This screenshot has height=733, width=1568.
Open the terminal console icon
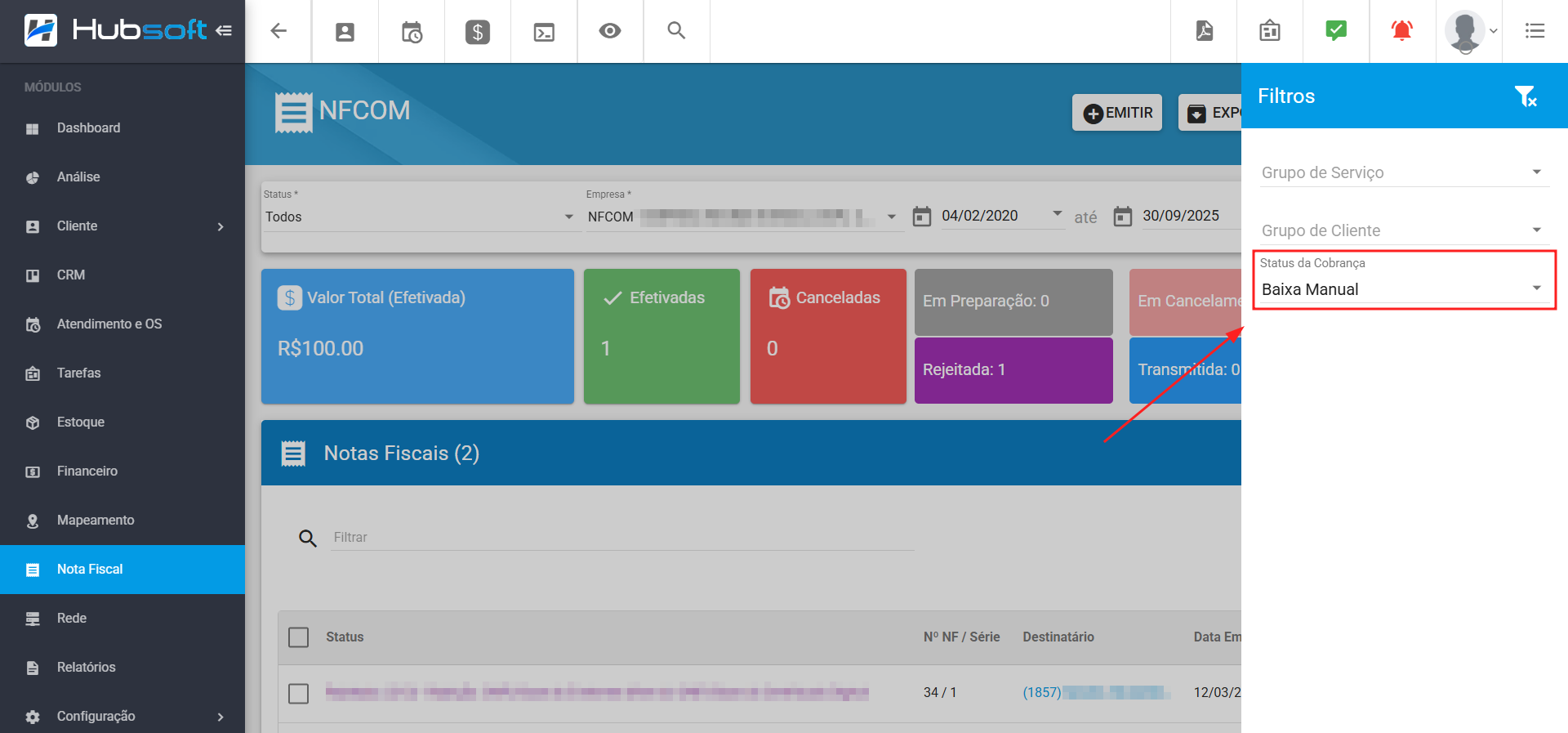544,32
